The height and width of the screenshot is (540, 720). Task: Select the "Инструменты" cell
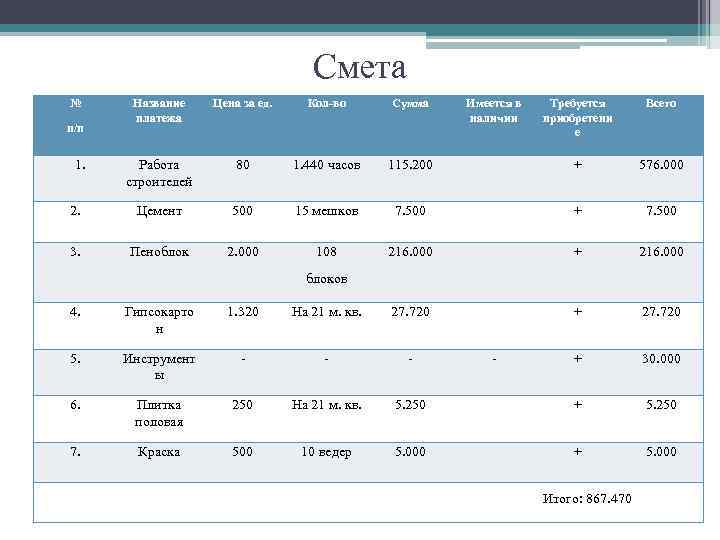coord(159,367)
